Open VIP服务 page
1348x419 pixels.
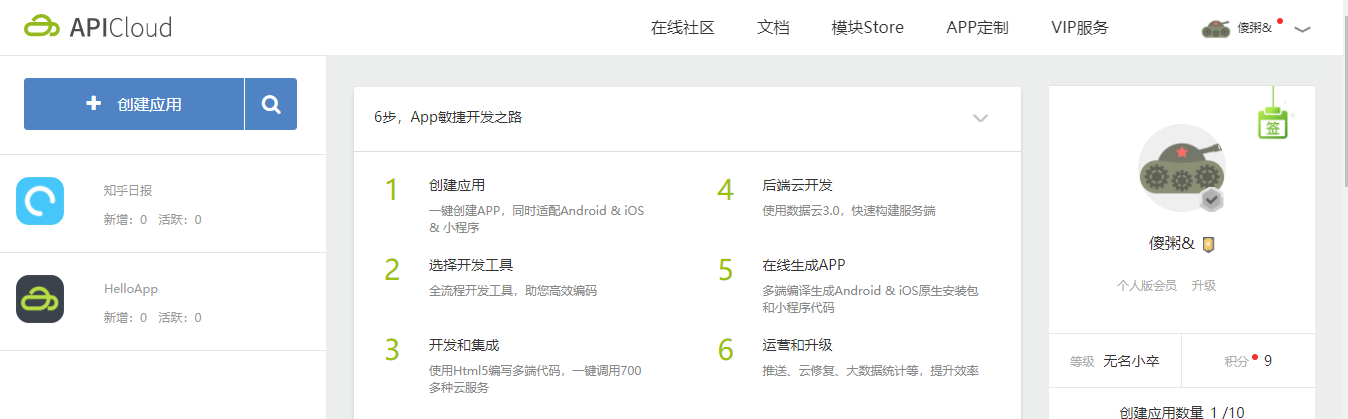1080,28
